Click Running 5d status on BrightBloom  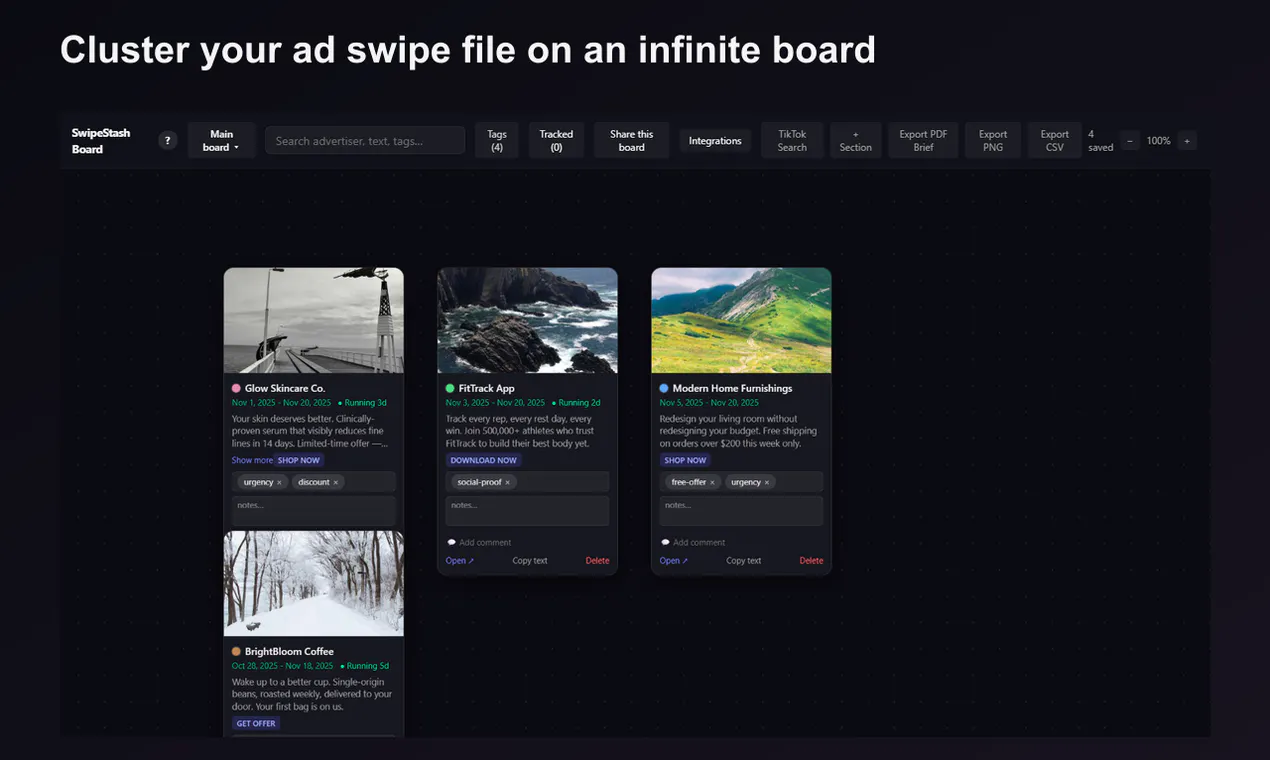pyautogui.click(x=365, y=666)
